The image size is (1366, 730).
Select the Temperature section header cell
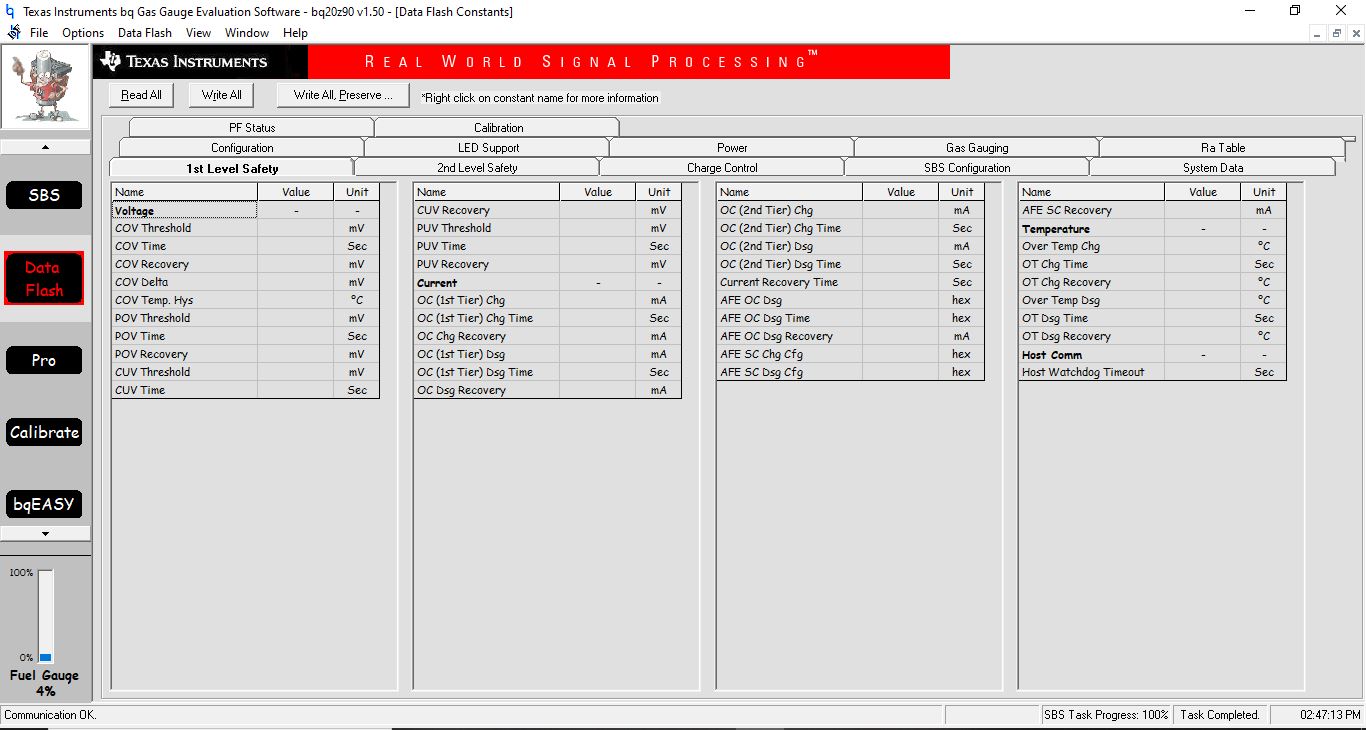point(1092,229)
